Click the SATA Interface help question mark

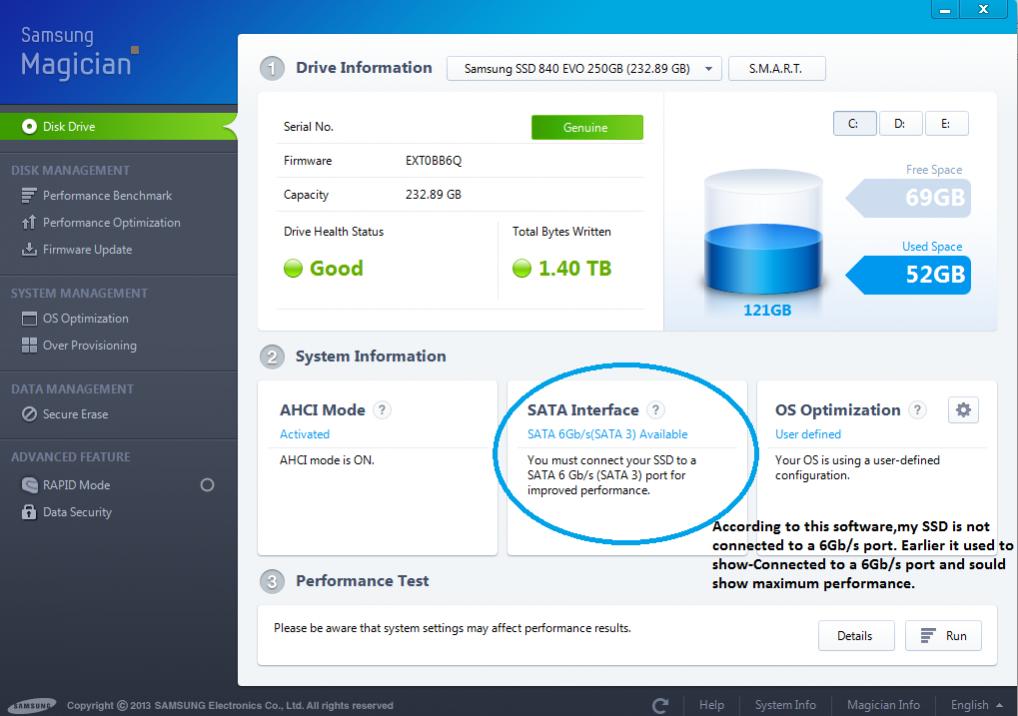point(655,410)
